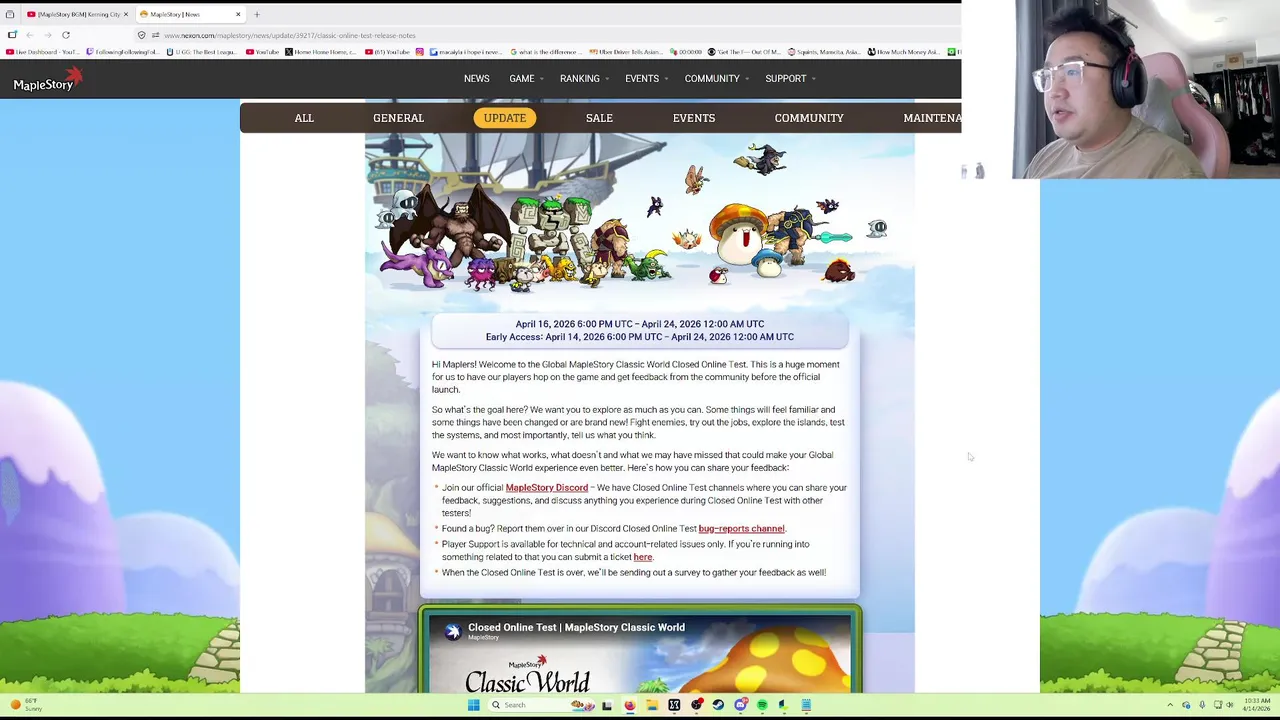Reload the current page
This screenshot has height=720, width=1280.
point(66,35)
